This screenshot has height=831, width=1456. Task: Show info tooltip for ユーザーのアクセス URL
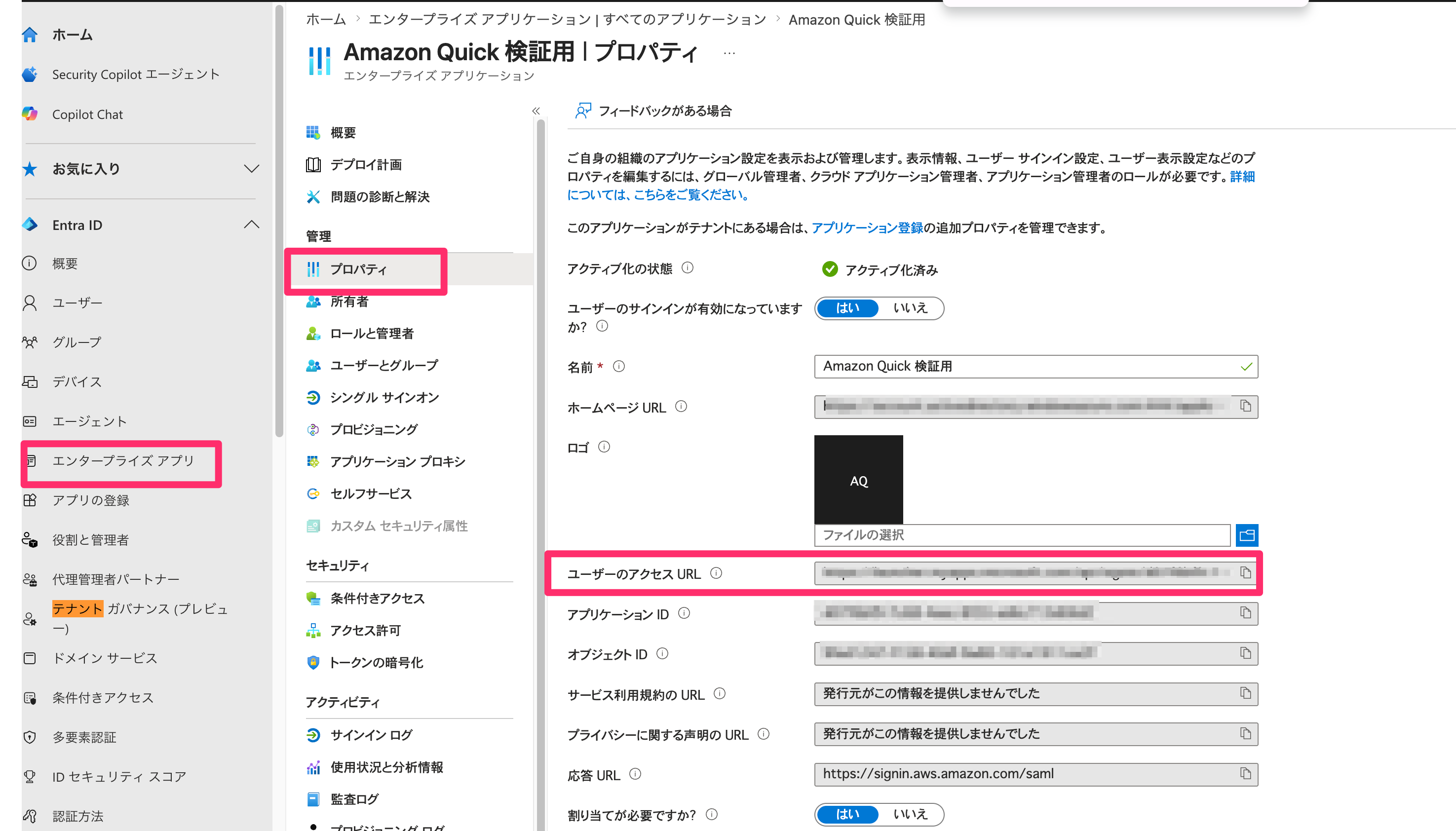716,573
